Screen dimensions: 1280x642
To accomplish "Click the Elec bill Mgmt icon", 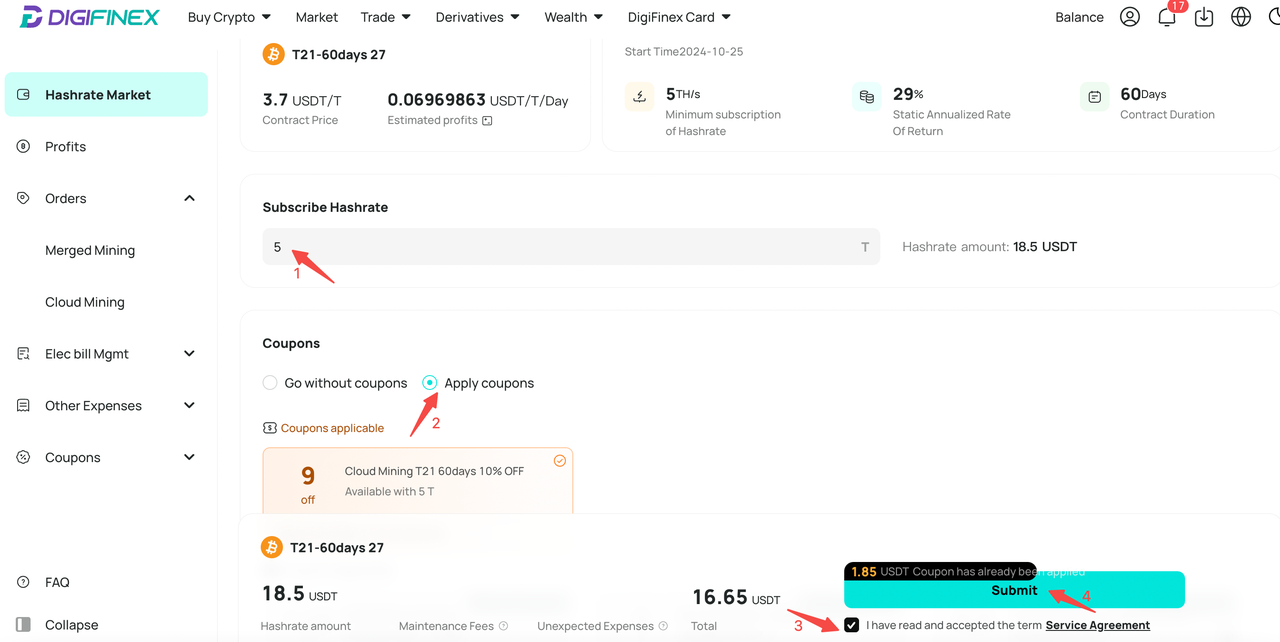I will click(24, 354).
